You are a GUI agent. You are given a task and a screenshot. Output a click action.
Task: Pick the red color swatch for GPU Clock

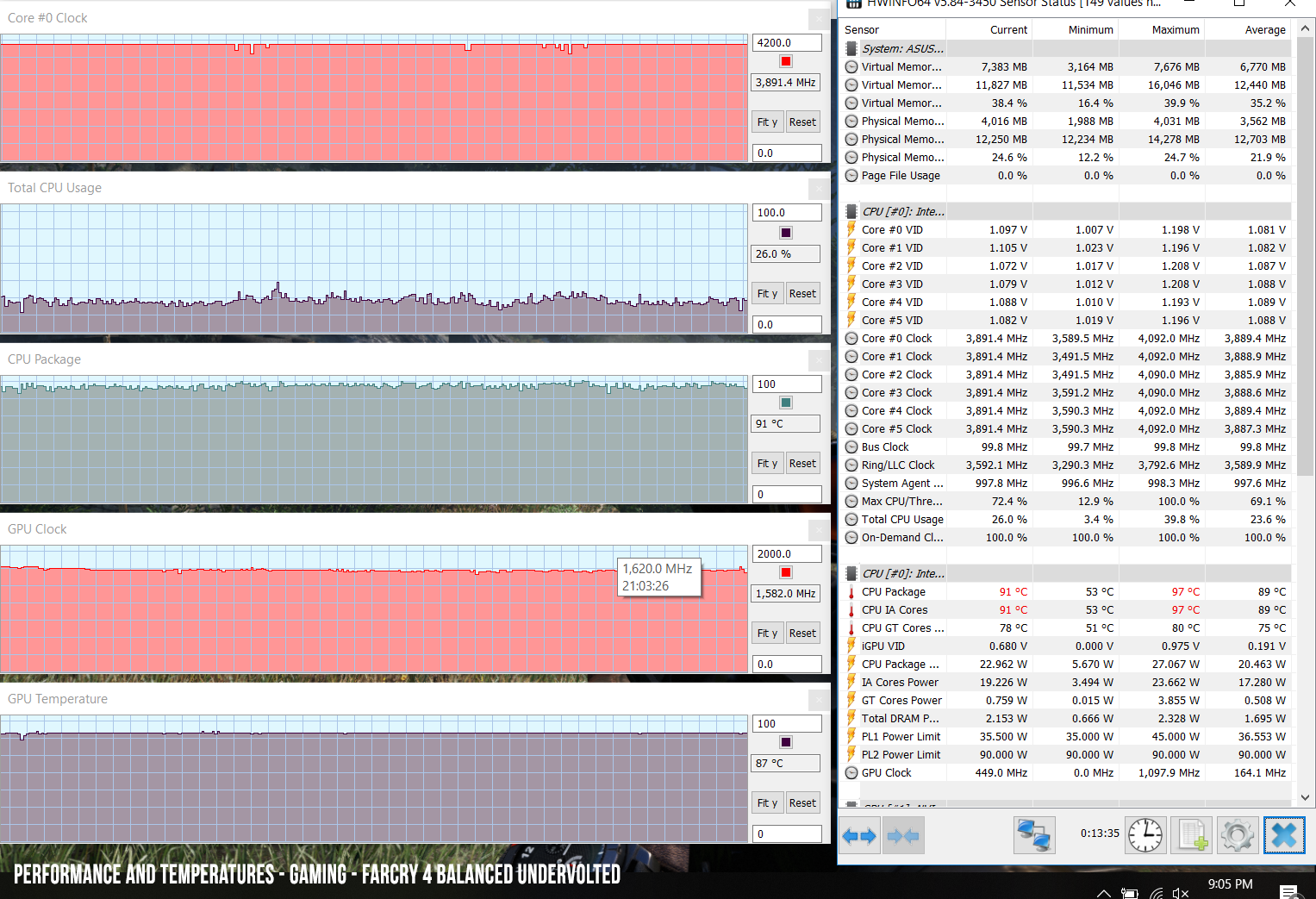[786, 572]
